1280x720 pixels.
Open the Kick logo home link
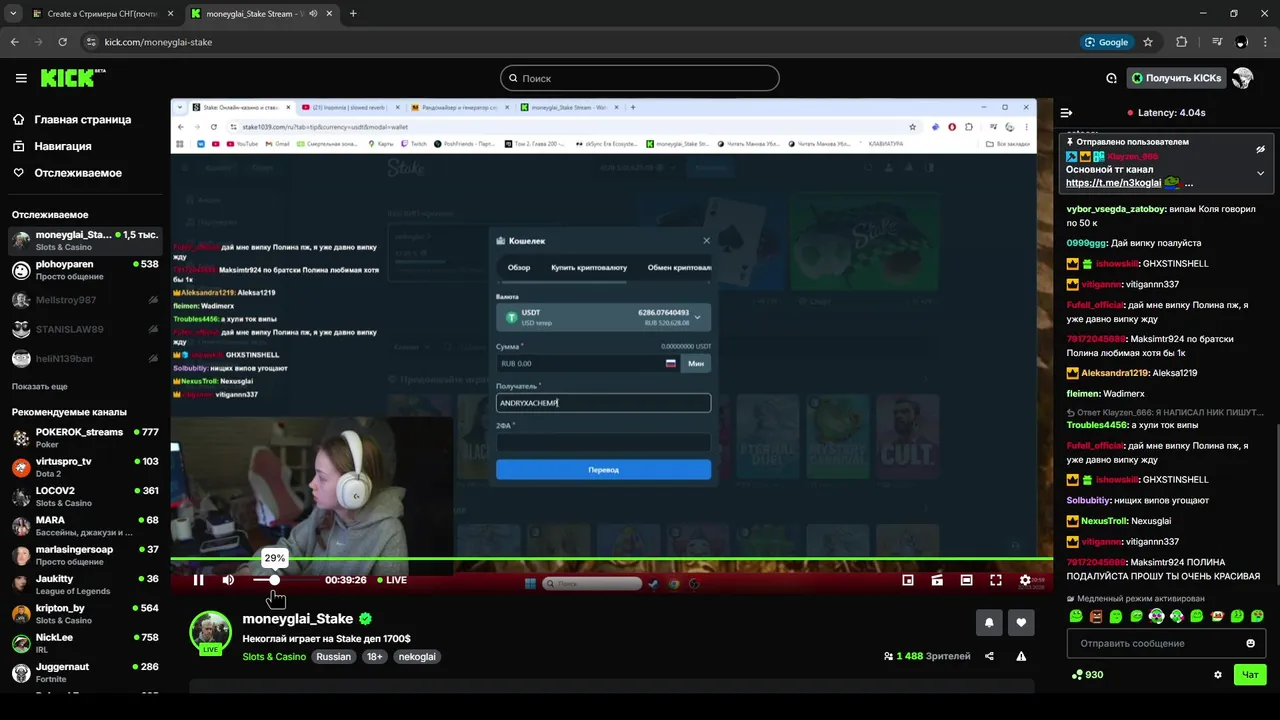coord(73,78)
